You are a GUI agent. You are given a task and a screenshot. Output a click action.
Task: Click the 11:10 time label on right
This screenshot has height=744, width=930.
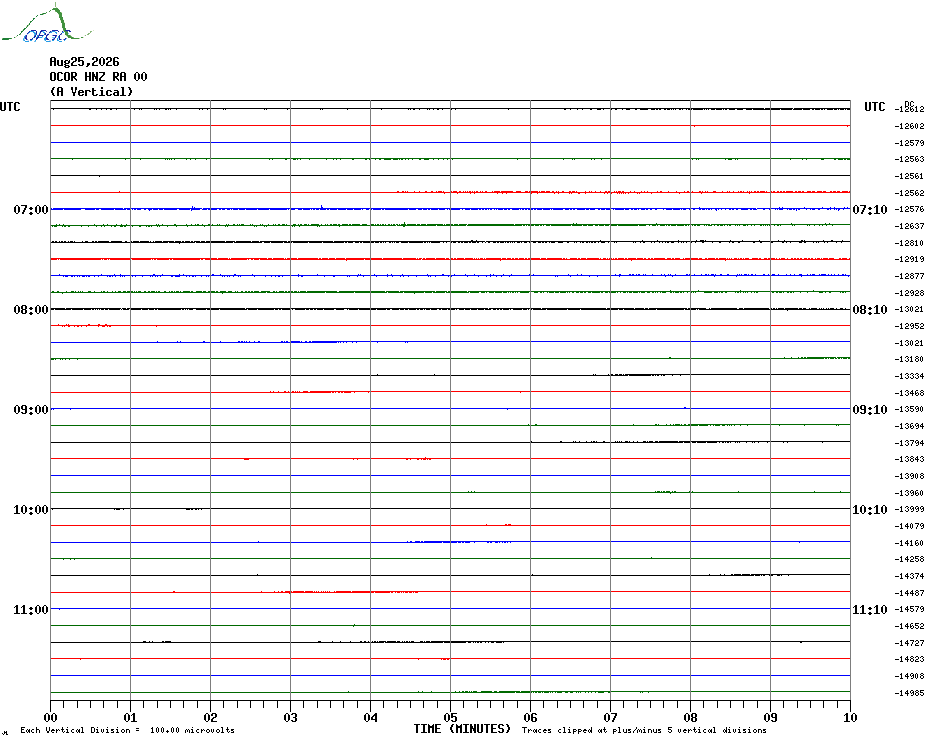coord(870,609)
